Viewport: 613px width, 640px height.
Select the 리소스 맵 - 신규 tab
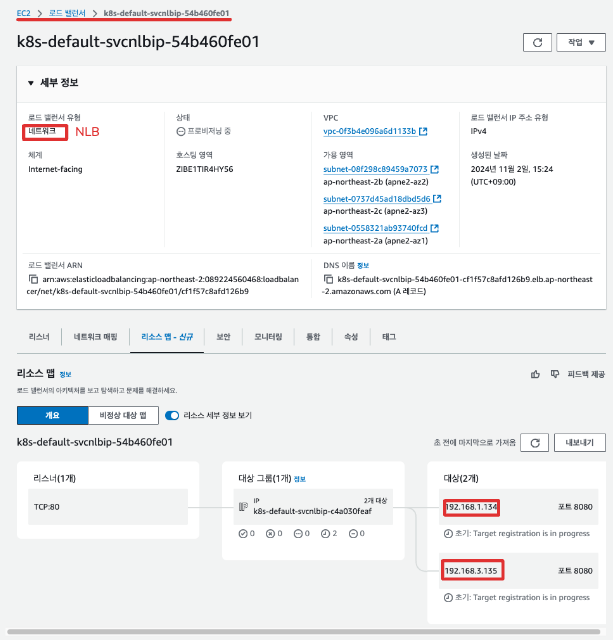pyautogui.click(x=167, y=337)
